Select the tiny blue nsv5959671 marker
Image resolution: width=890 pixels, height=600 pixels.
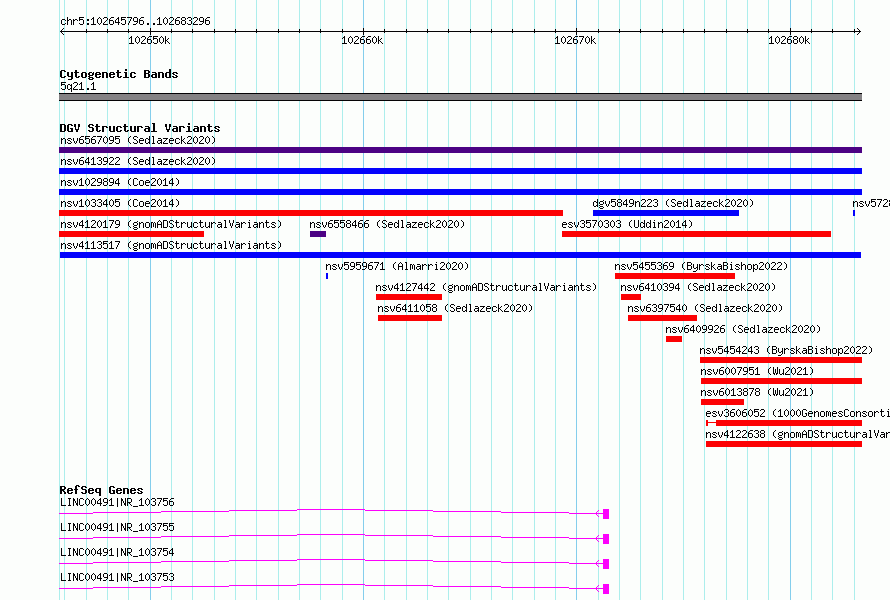[x=327, y=276]
